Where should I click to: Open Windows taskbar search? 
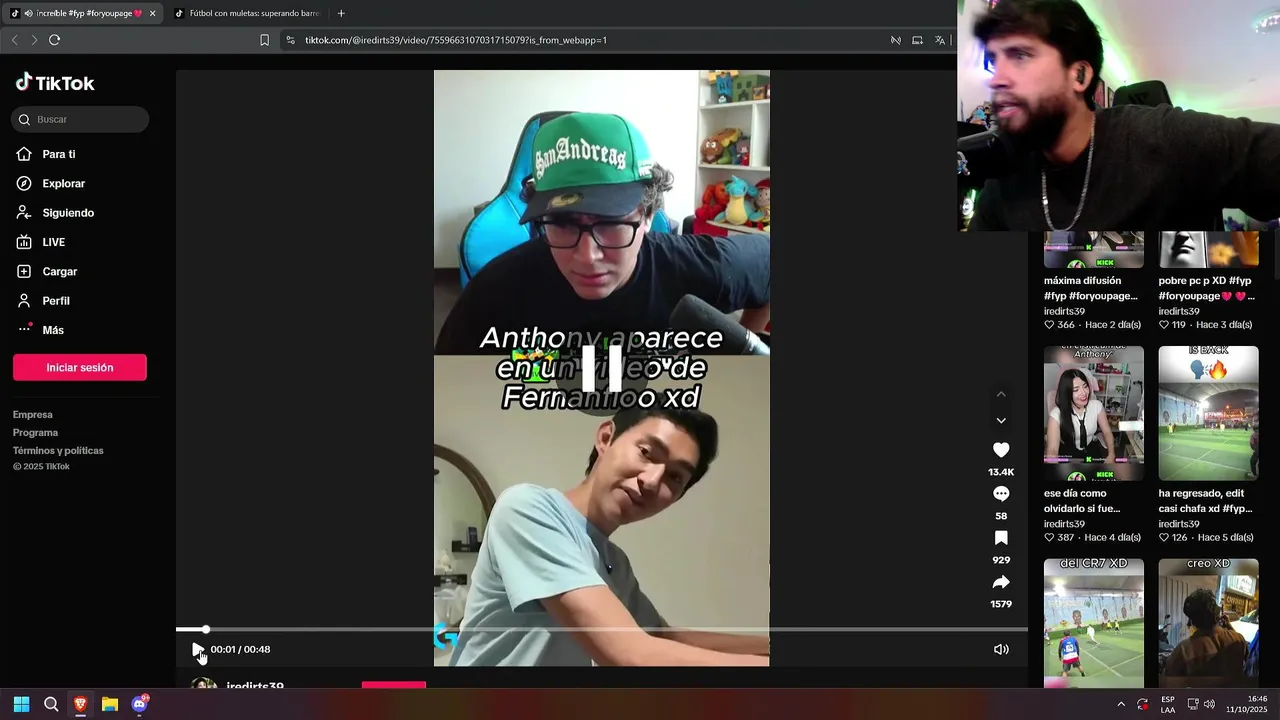(51, 704)
